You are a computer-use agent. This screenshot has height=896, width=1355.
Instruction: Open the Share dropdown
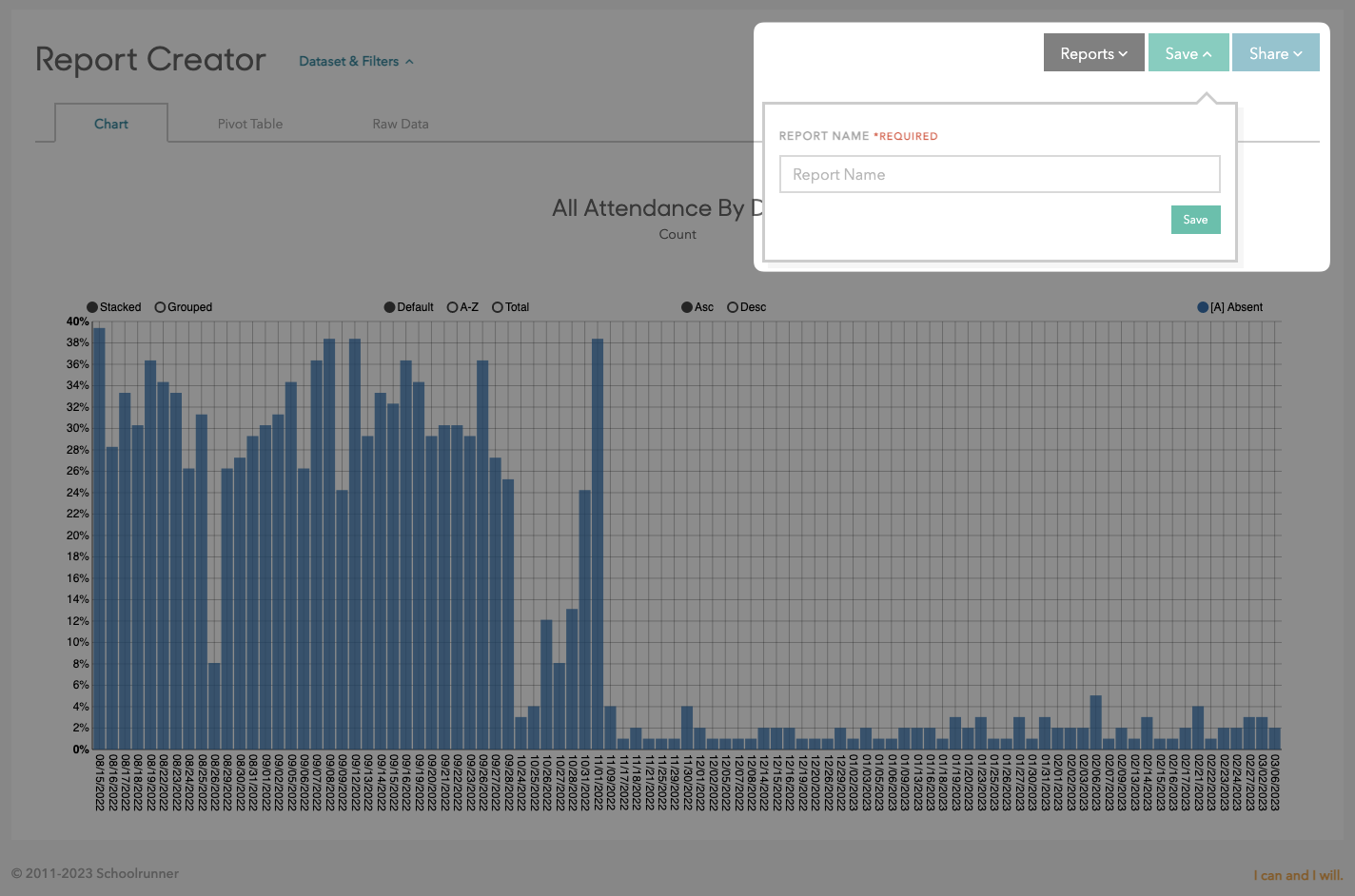coord(1275,53)
